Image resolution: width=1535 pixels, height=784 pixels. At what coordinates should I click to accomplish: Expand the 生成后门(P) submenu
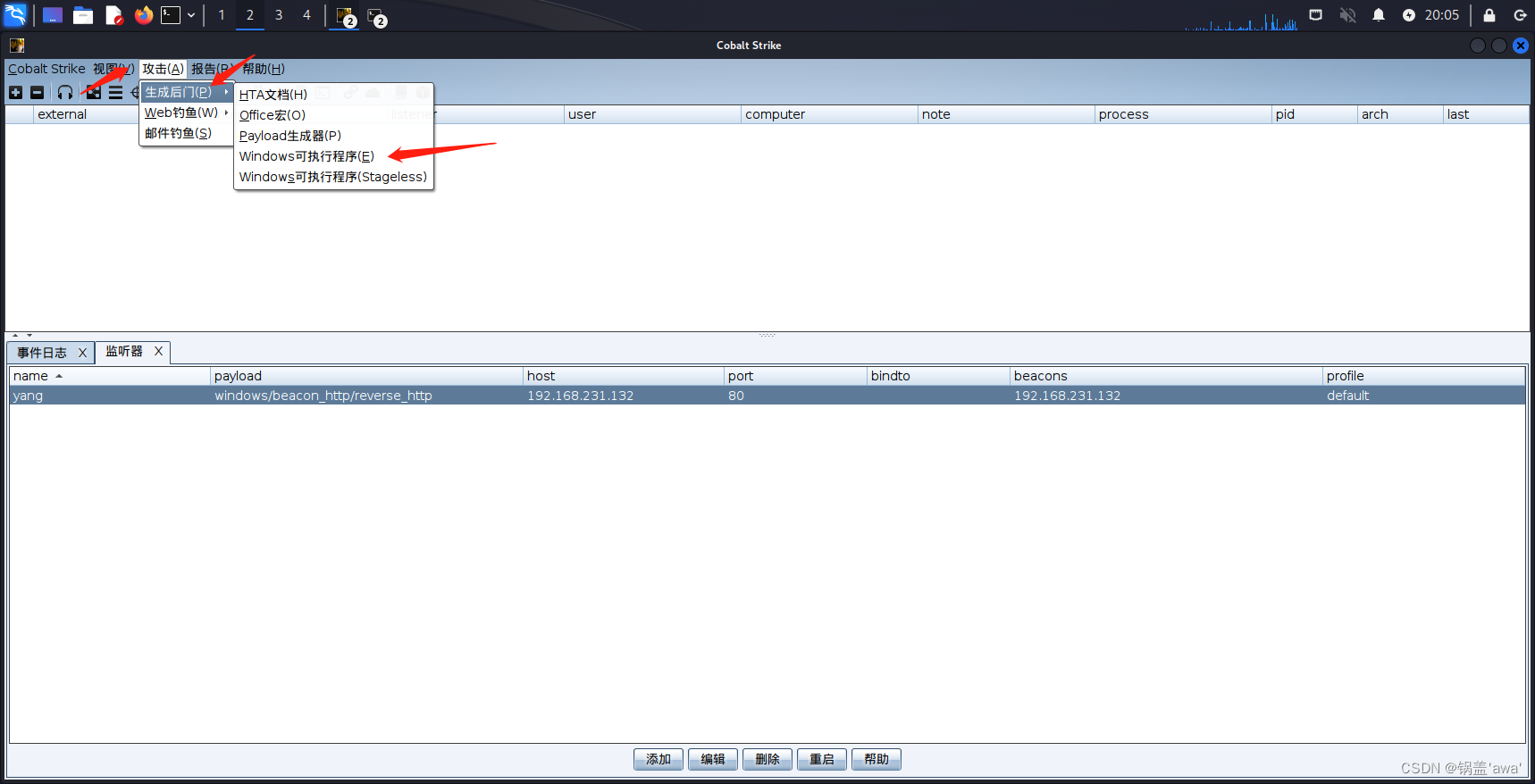[186, 92]
